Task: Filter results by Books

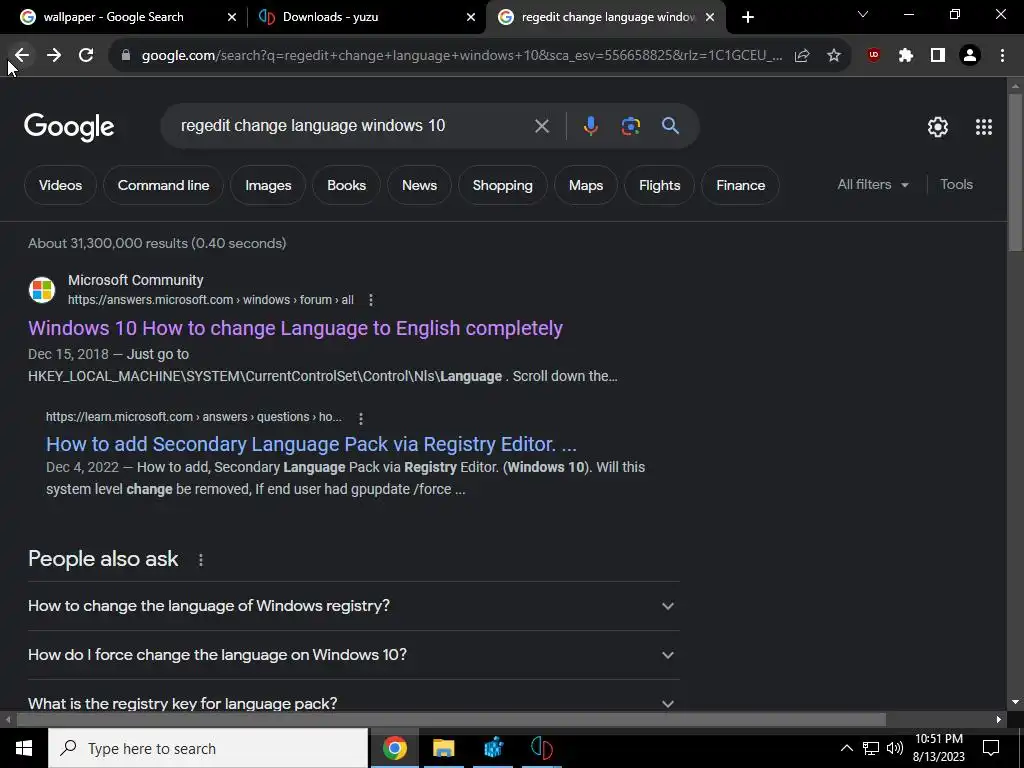Action: click(x=346, y=185)
